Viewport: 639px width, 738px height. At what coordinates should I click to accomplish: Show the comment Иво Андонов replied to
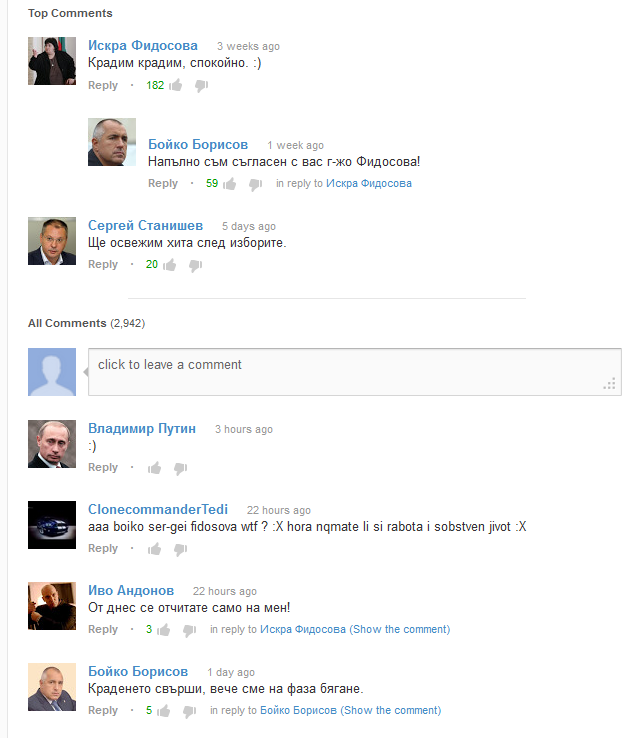point(401,629)
